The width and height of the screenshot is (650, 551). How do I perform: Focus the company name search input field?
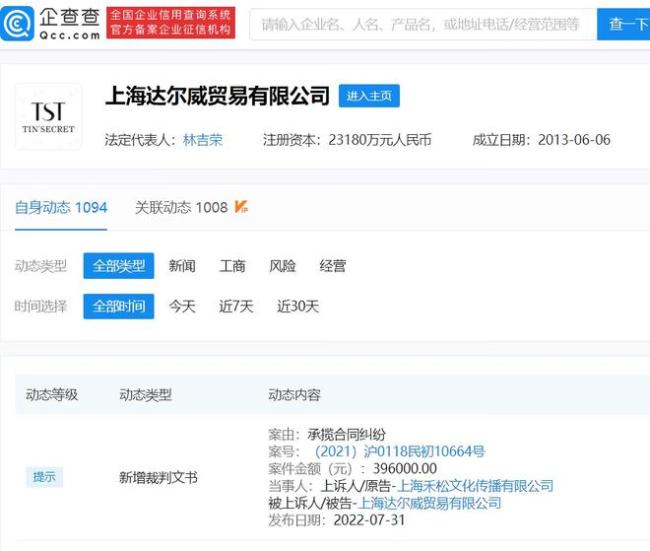pyautogui.click(x=420, y=24)
